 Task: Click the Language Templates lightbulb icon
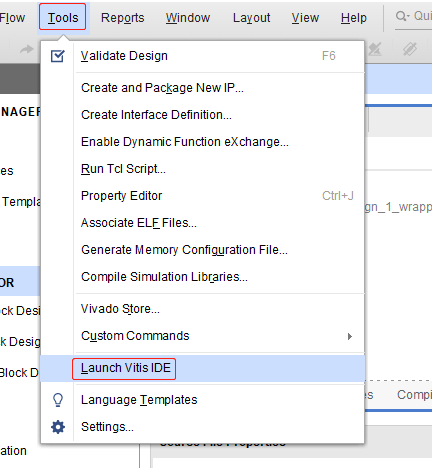[58, 400]
